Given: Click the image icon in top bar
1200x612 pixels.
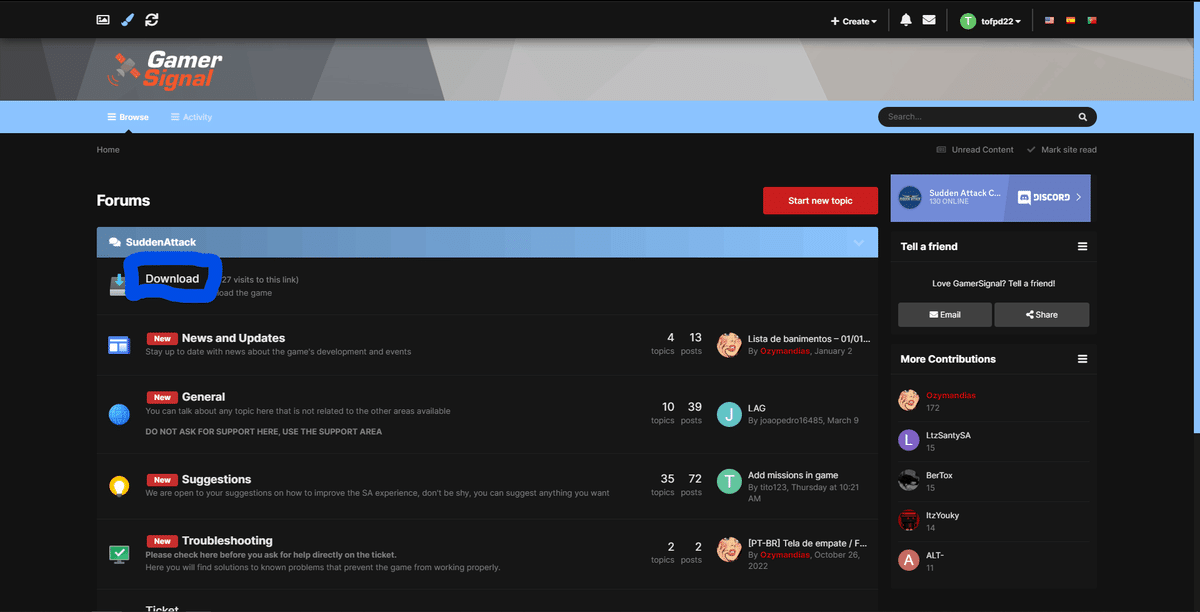Looking at the screenshot, I should (102, 19).
